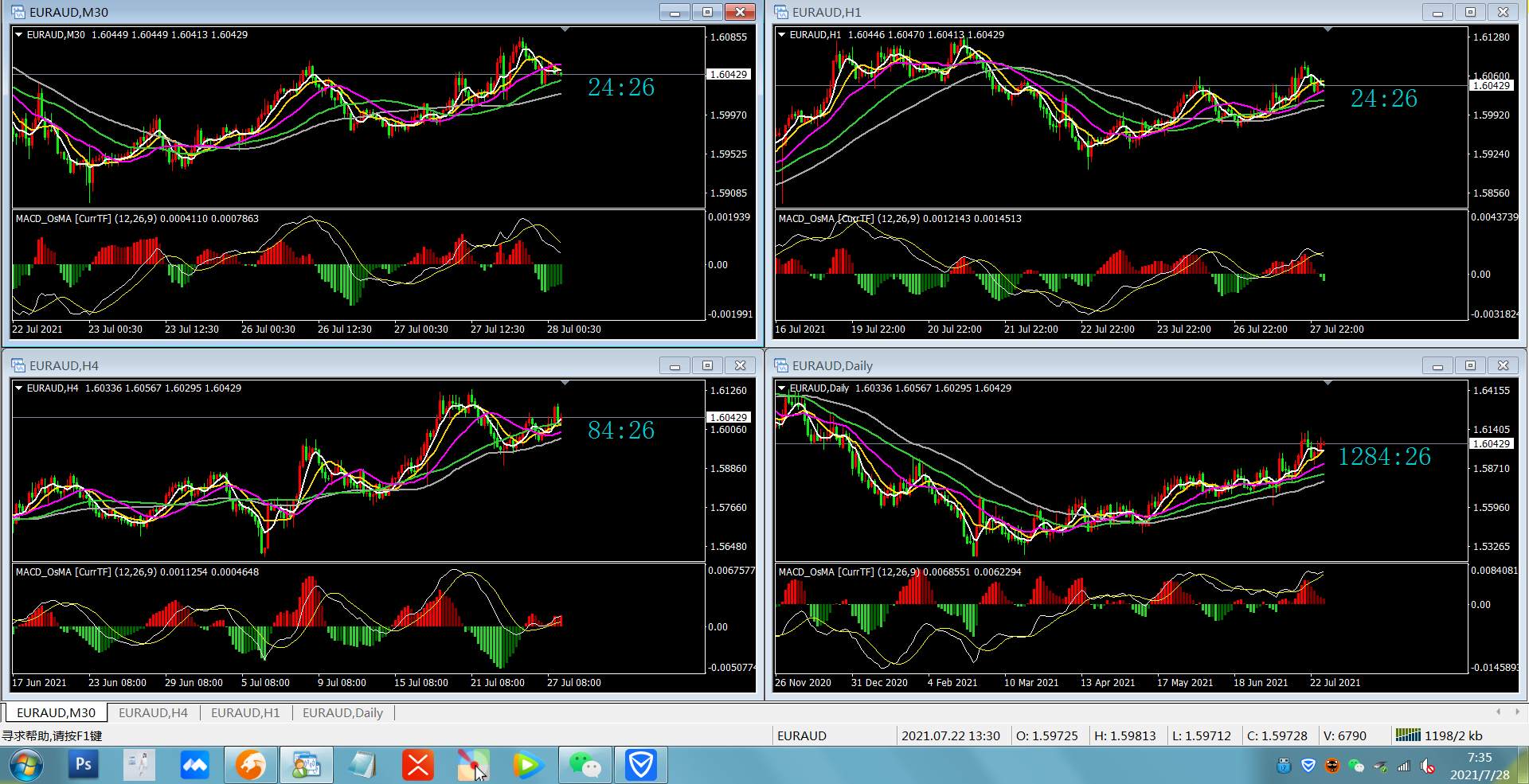Open Photoshop from the taskbar
This screenshot has height=784, width=1529.
coord(83,766)
